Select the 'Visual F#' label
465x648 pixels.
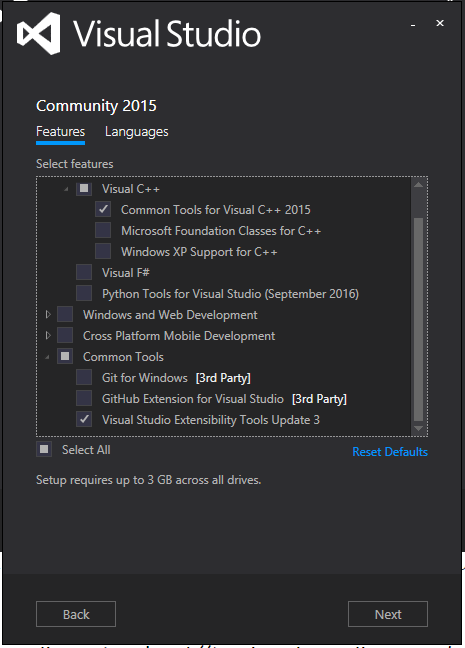(126, 273)
